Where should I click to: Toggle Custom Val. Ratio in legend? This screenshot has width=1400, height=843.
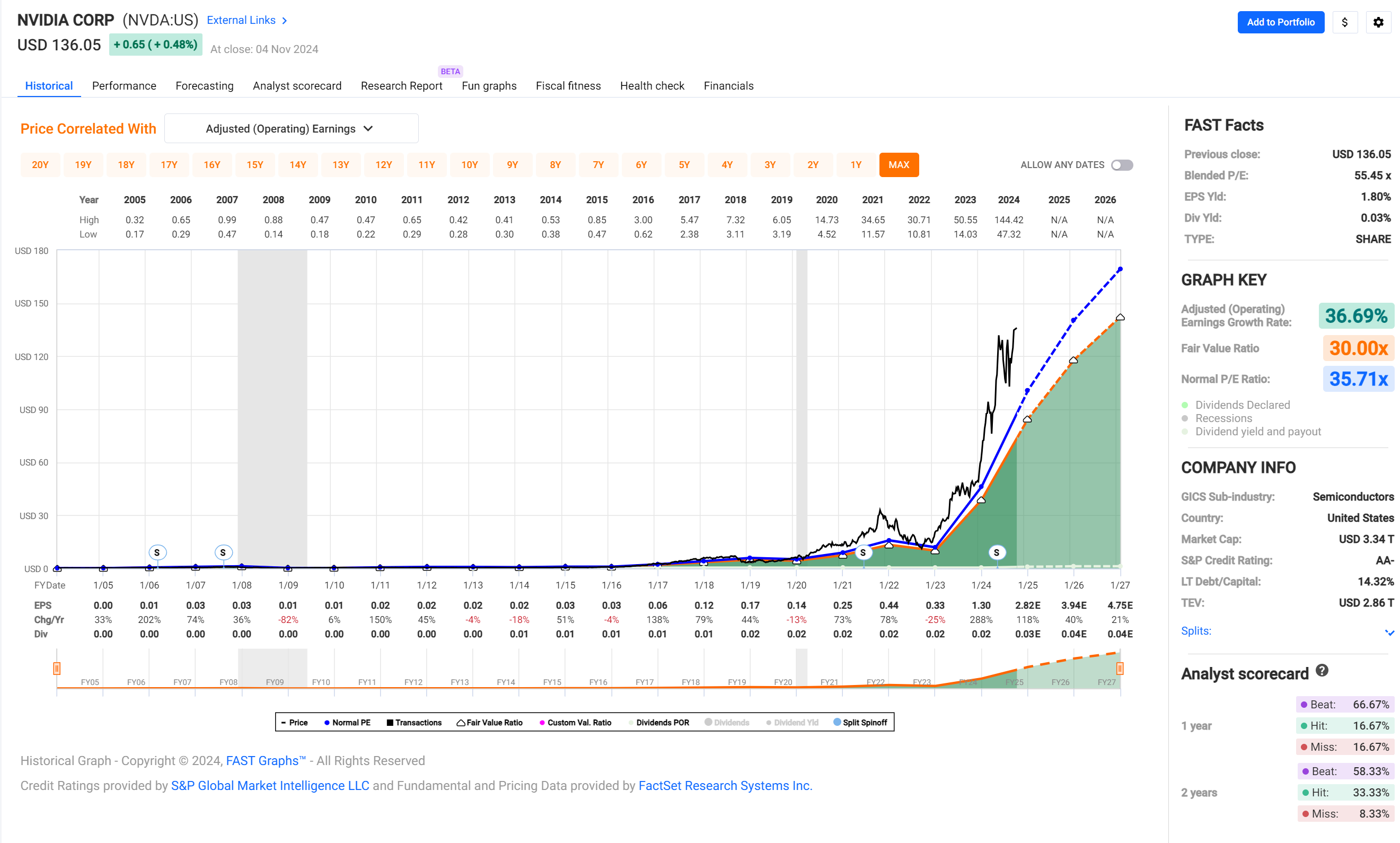click(x=575, y=723)
